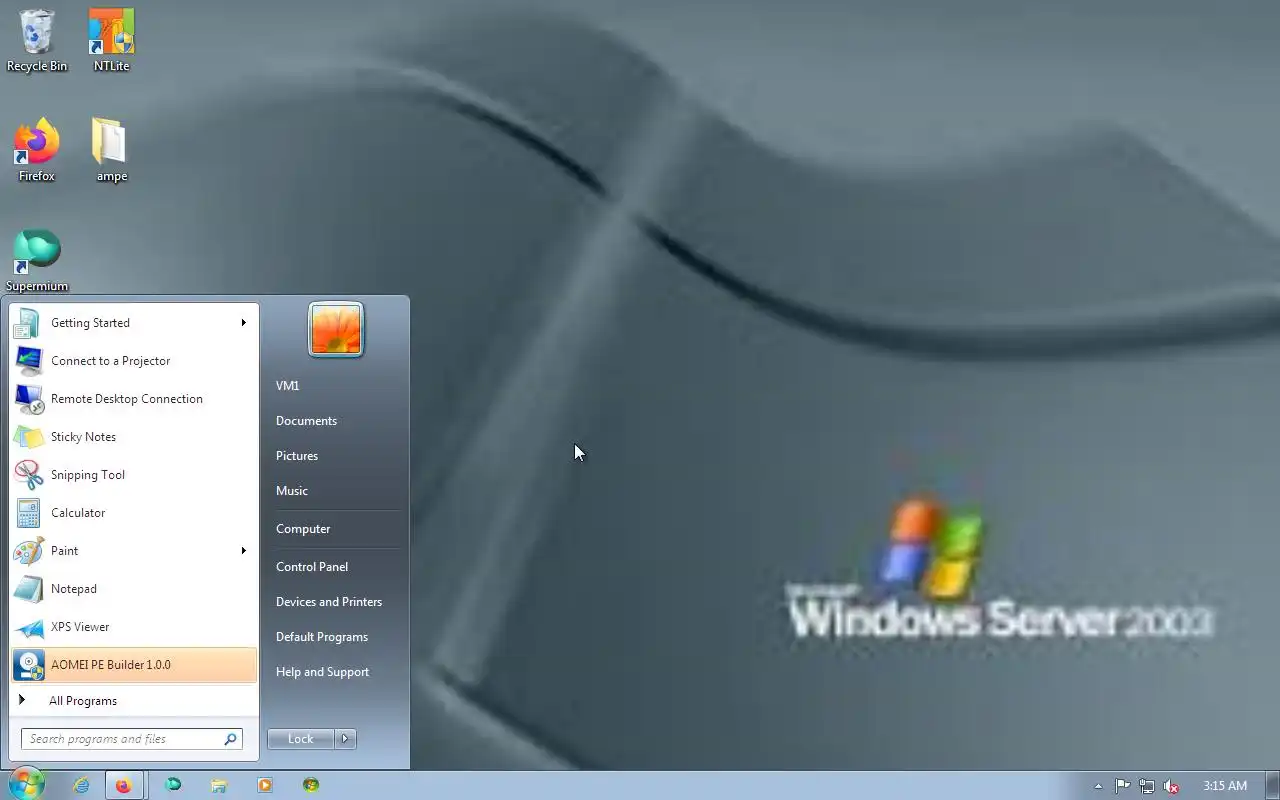Click the Show desktop strip
The height and width of the screenshot is (800, 1280).
click(1272, 786)
